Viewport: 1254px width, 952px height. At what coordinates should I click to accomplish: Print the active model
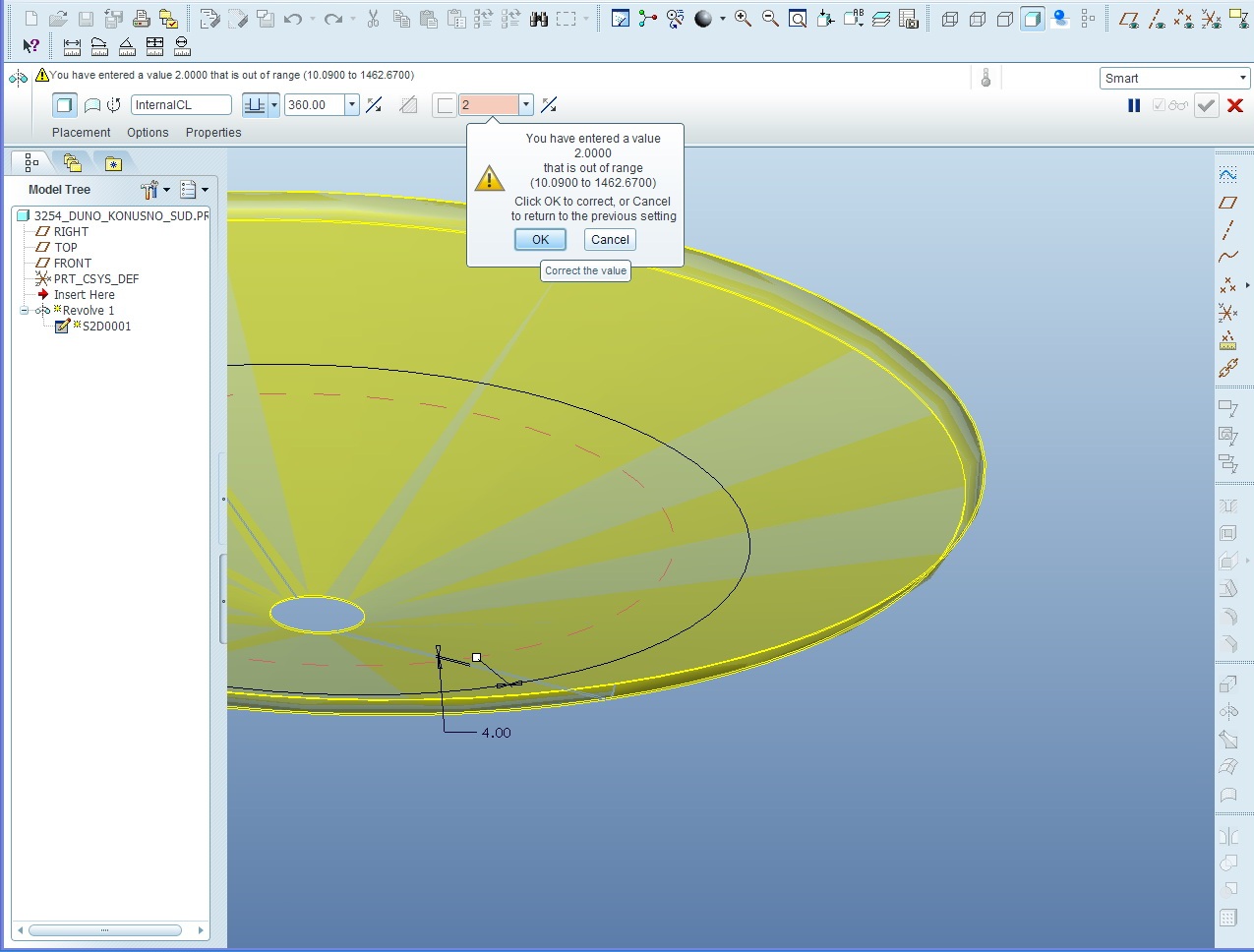[x=141, y=19]
